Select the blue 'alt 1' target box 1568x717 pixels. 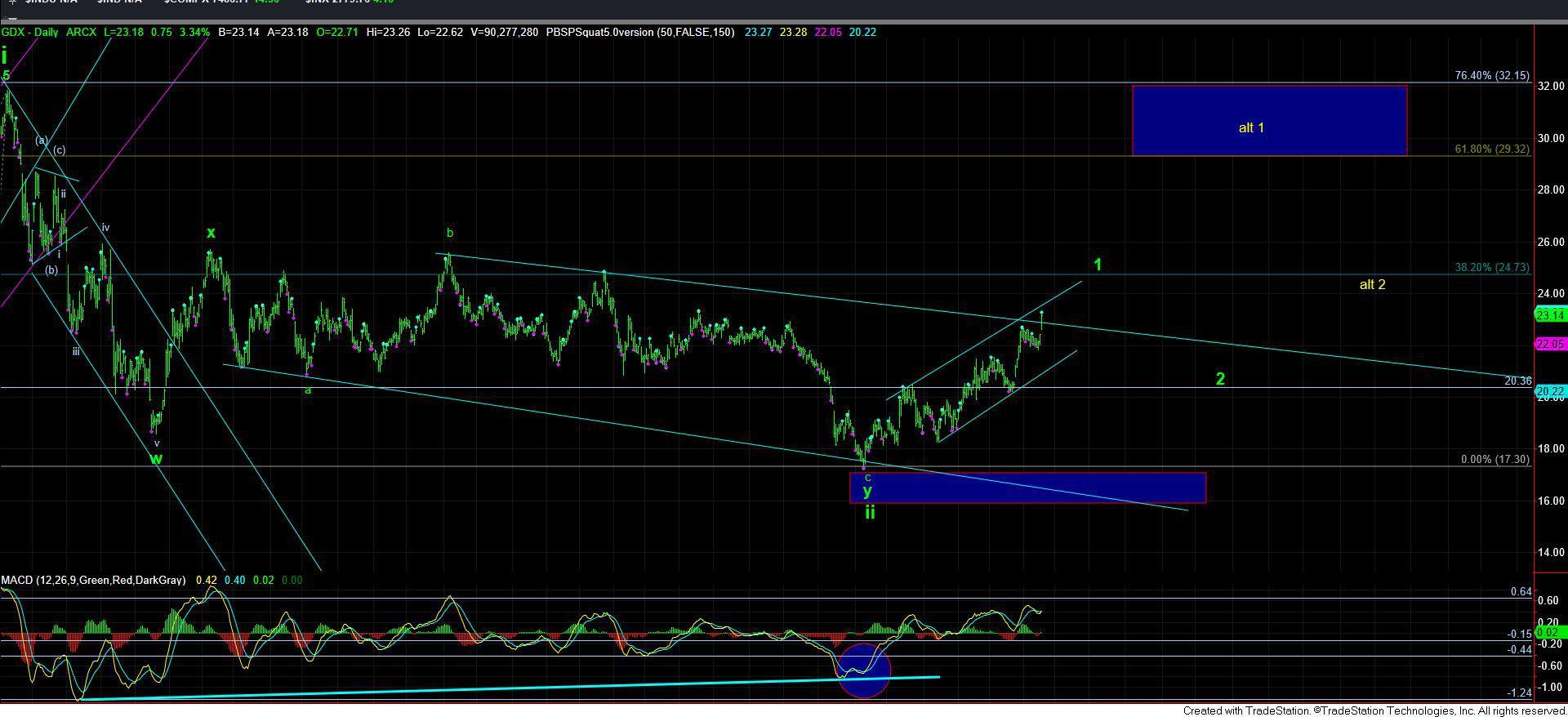click(1268, 120)
